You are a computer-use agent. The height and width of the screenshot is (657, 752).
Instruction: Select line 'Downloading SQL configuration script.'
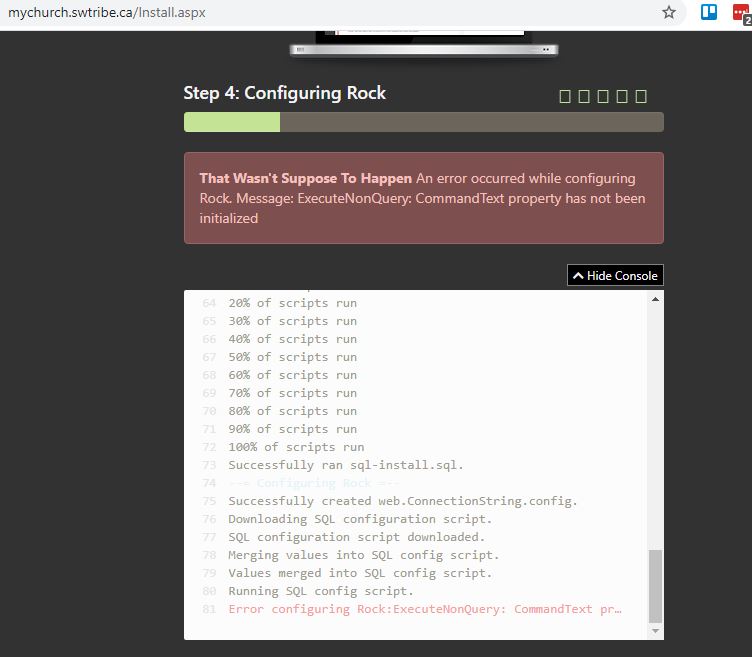pyautogui.click(x=360, y=519)
